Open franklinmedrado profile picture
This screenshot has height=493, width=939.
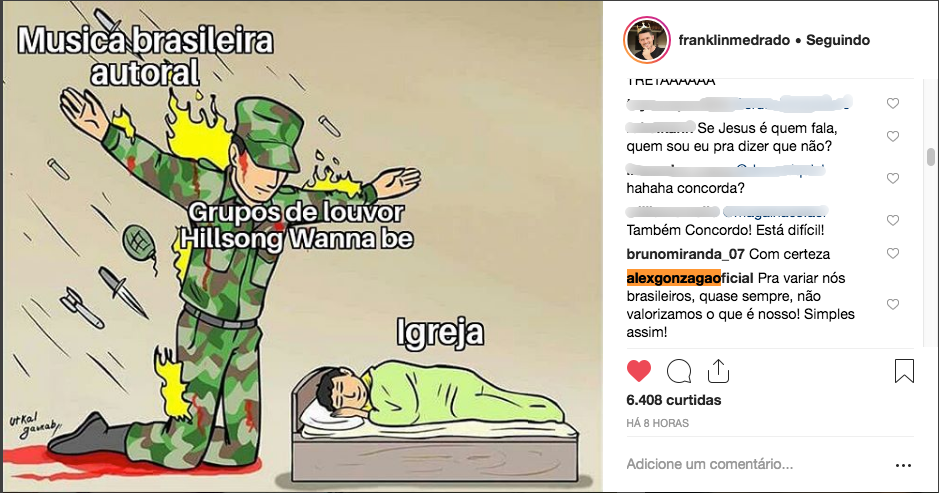pyautogui.click(x=646, y=40)
